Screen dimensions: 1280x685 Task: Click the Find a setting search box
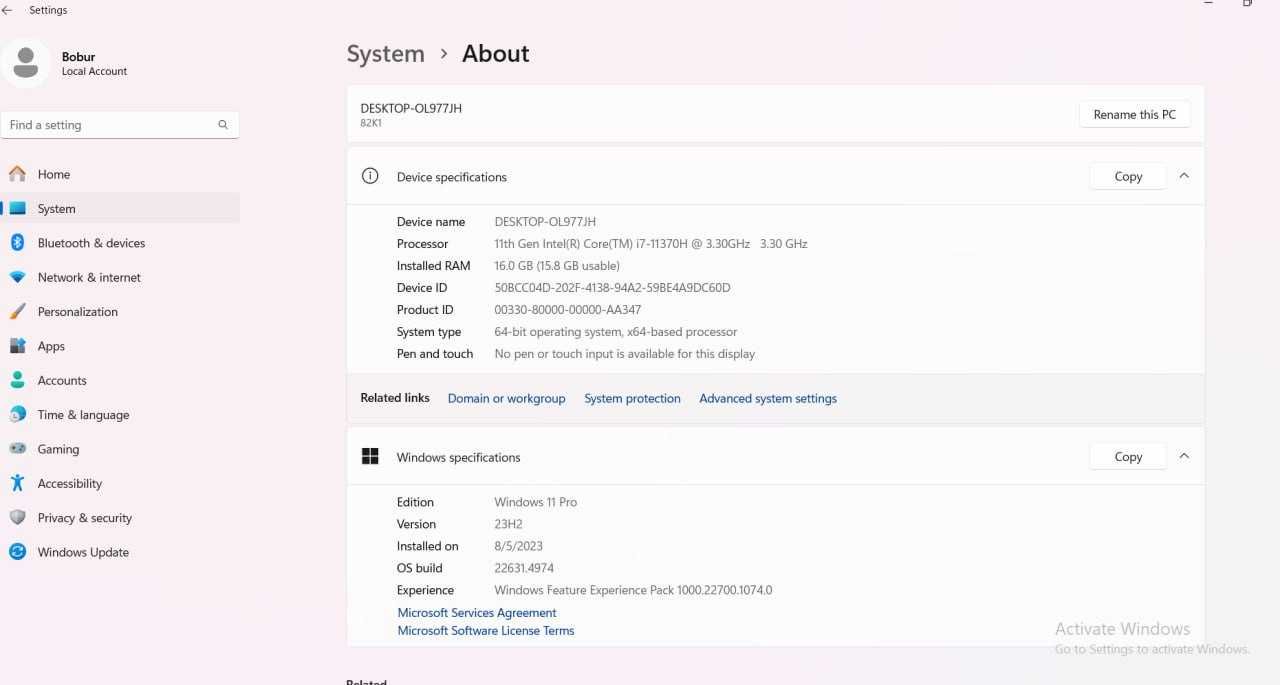(120, 125)
